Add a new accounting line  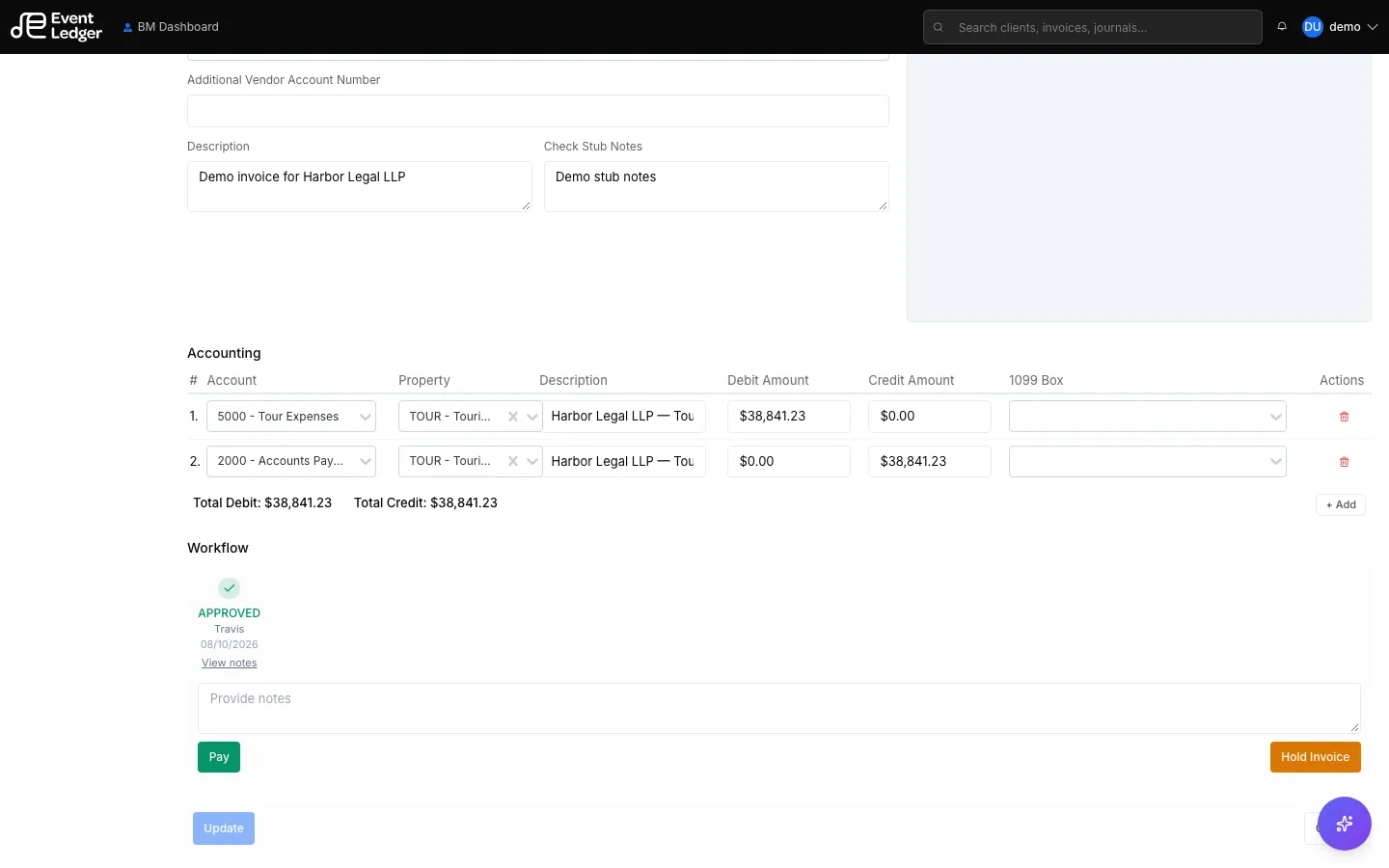1341,504
